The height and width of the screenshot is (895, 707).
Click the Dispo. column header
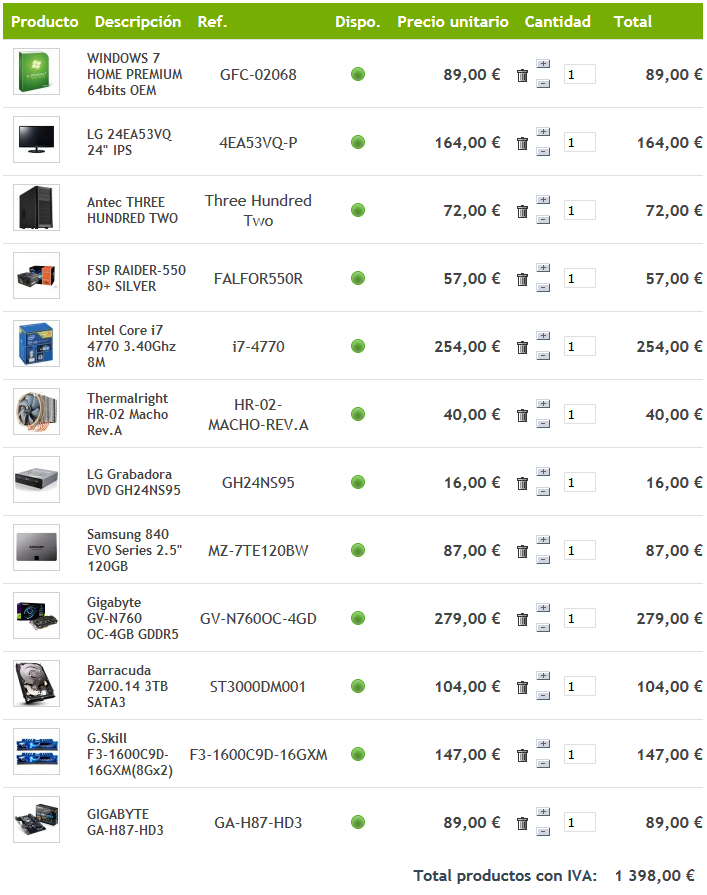[x=358, y=22]
